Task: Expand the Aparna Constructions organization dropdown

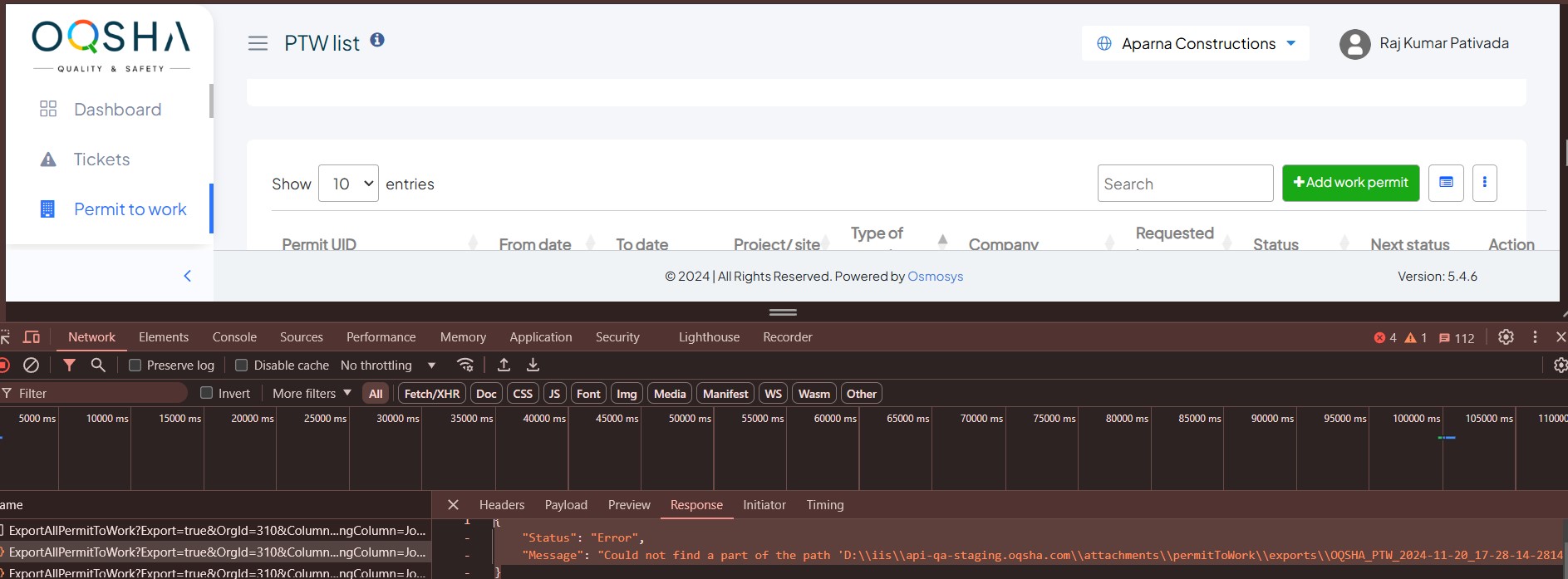Action: pyautogui.click(x=1196, y=43)
